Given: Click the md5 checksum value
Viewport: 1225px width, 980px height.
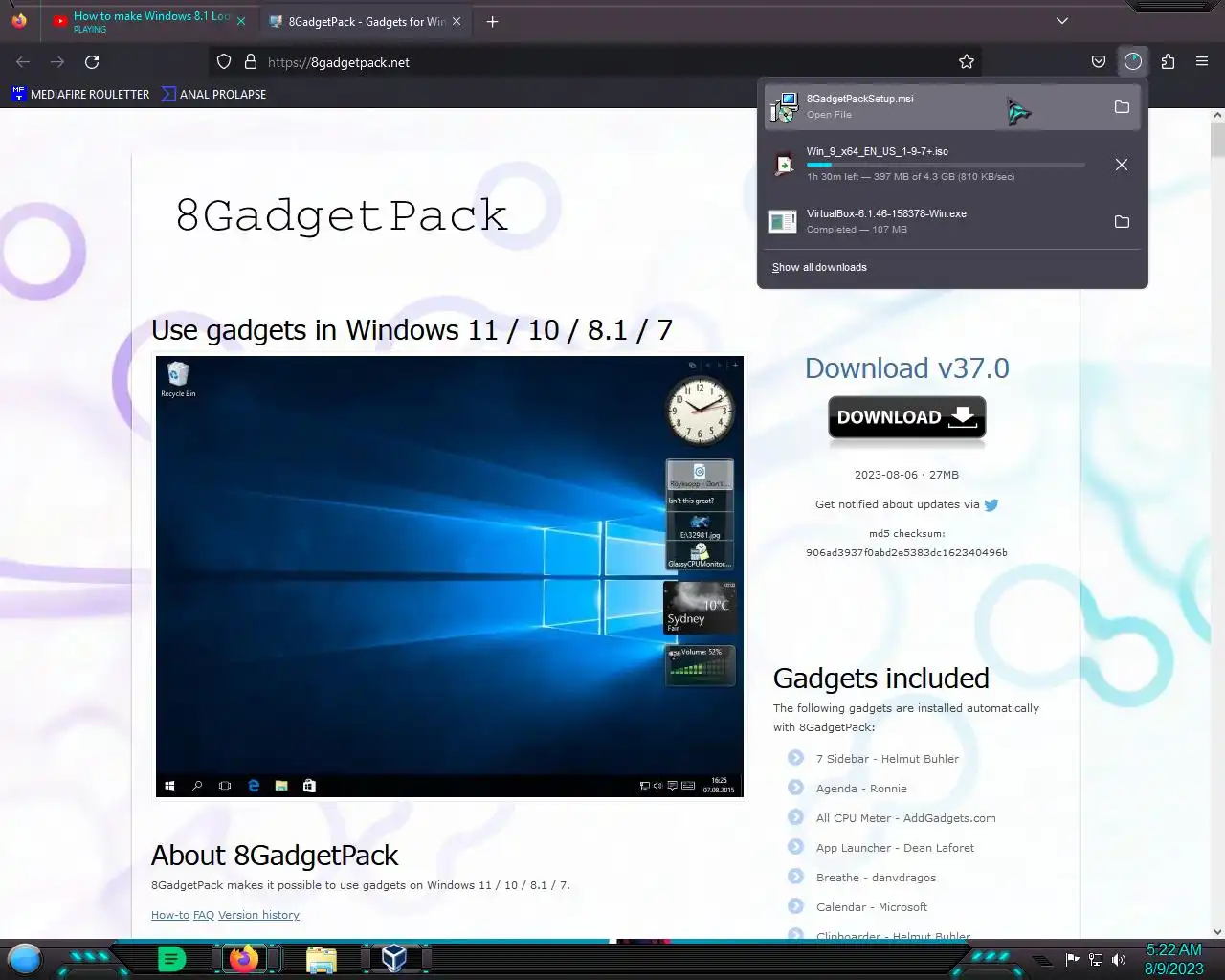Looking at the screenshot, I should click(906, 552).
